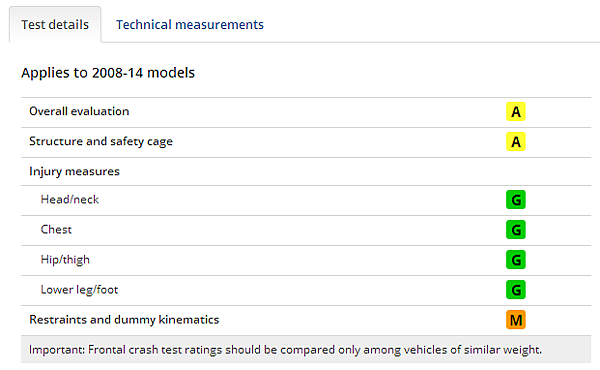
Task: Click the Restraints and dummy kinematics label
Action: click(124, 319)
